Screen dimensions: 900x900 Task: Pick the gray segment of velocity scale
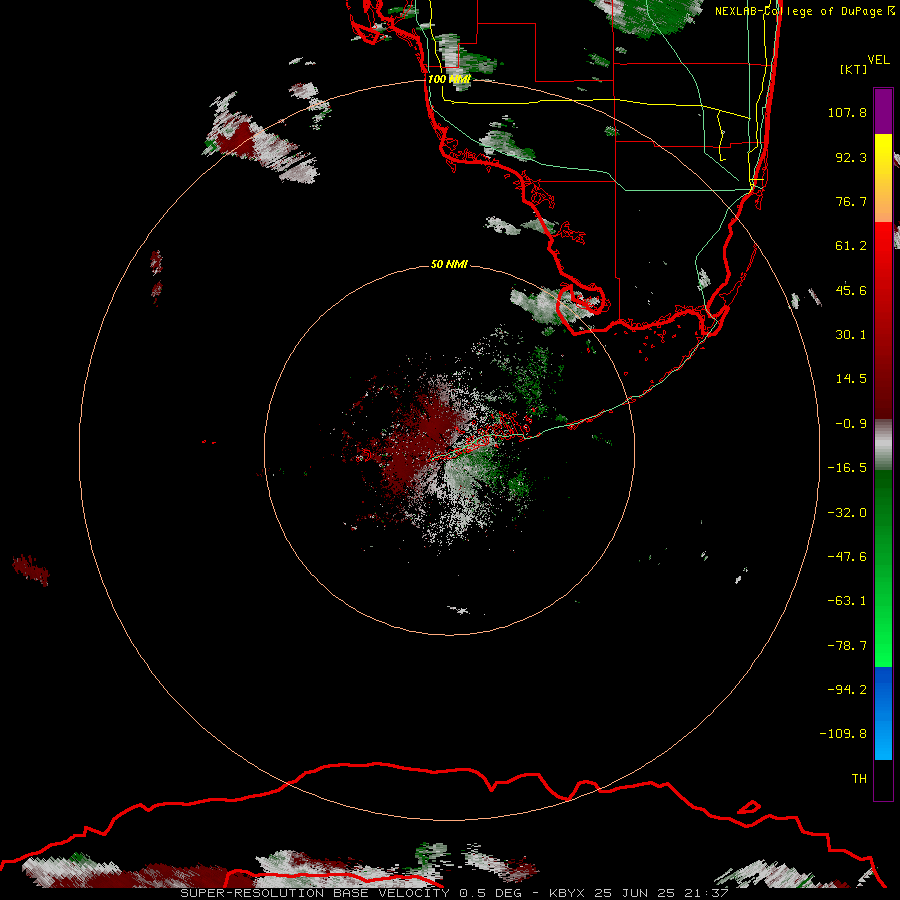point(883,445)
